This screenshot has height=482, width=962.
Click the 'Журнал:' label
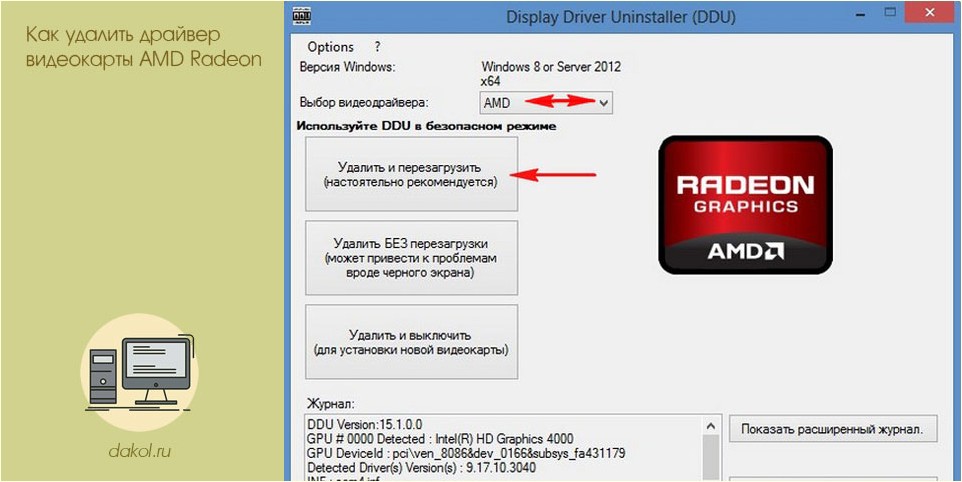331,404
